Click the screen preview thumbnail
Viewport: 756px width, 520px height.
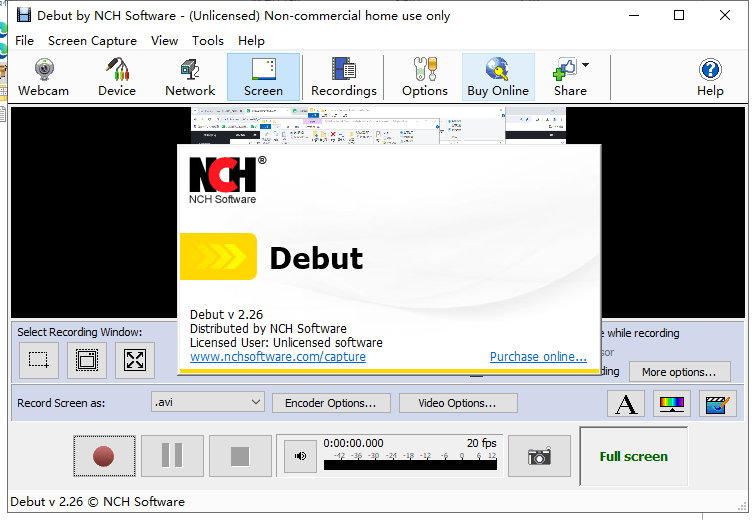tap(378, 126)
